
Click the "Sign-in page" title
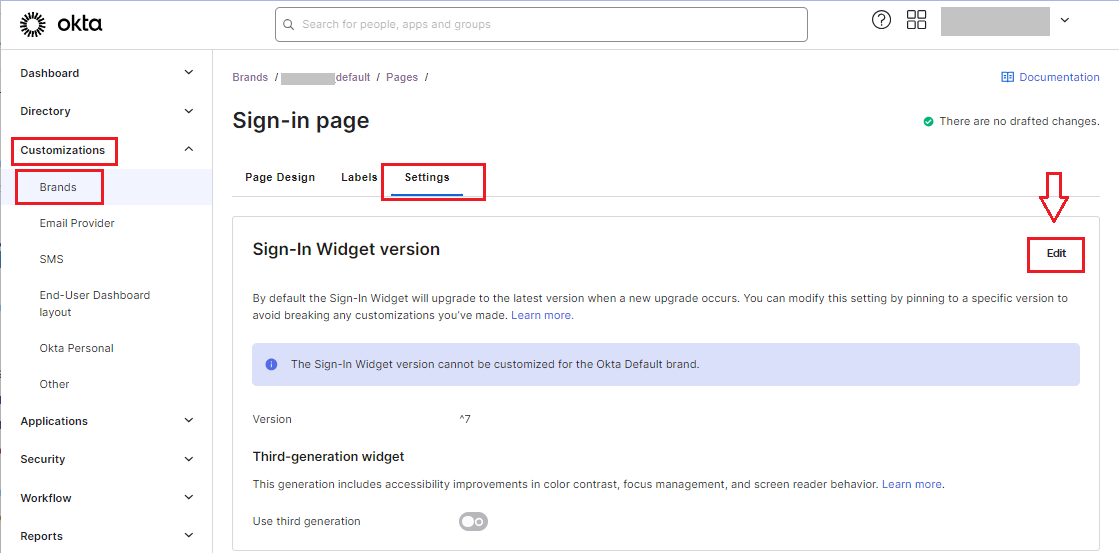[300, 121]
